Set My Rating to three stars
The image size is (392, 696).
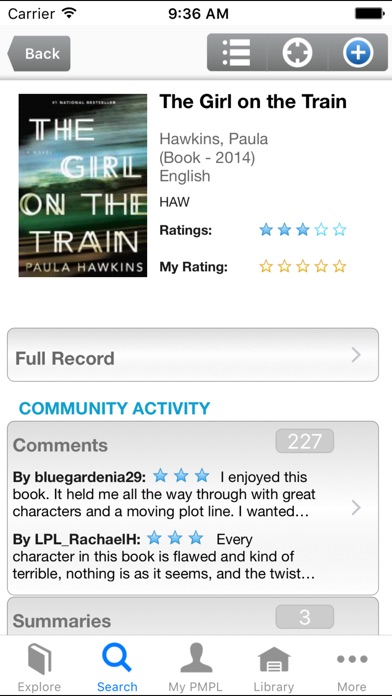tap(303, 266)
